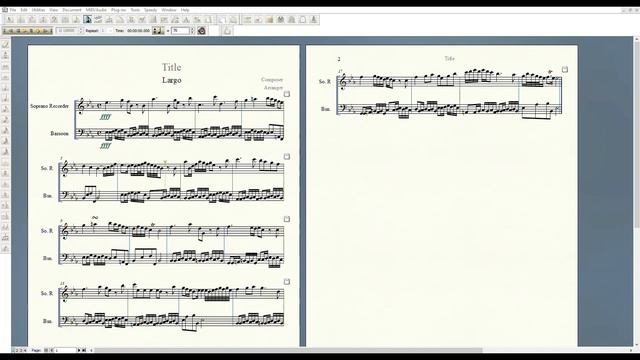Click the horizontal scrollbar at bottom
This screenshot has height=360, width=640.
(288, 350)
